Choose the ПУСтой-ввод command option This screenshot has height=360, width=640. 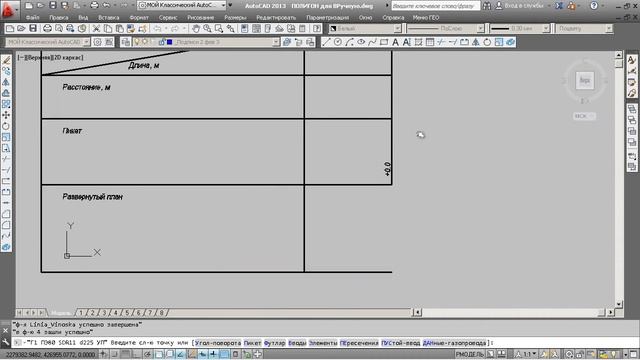[400, 343]
